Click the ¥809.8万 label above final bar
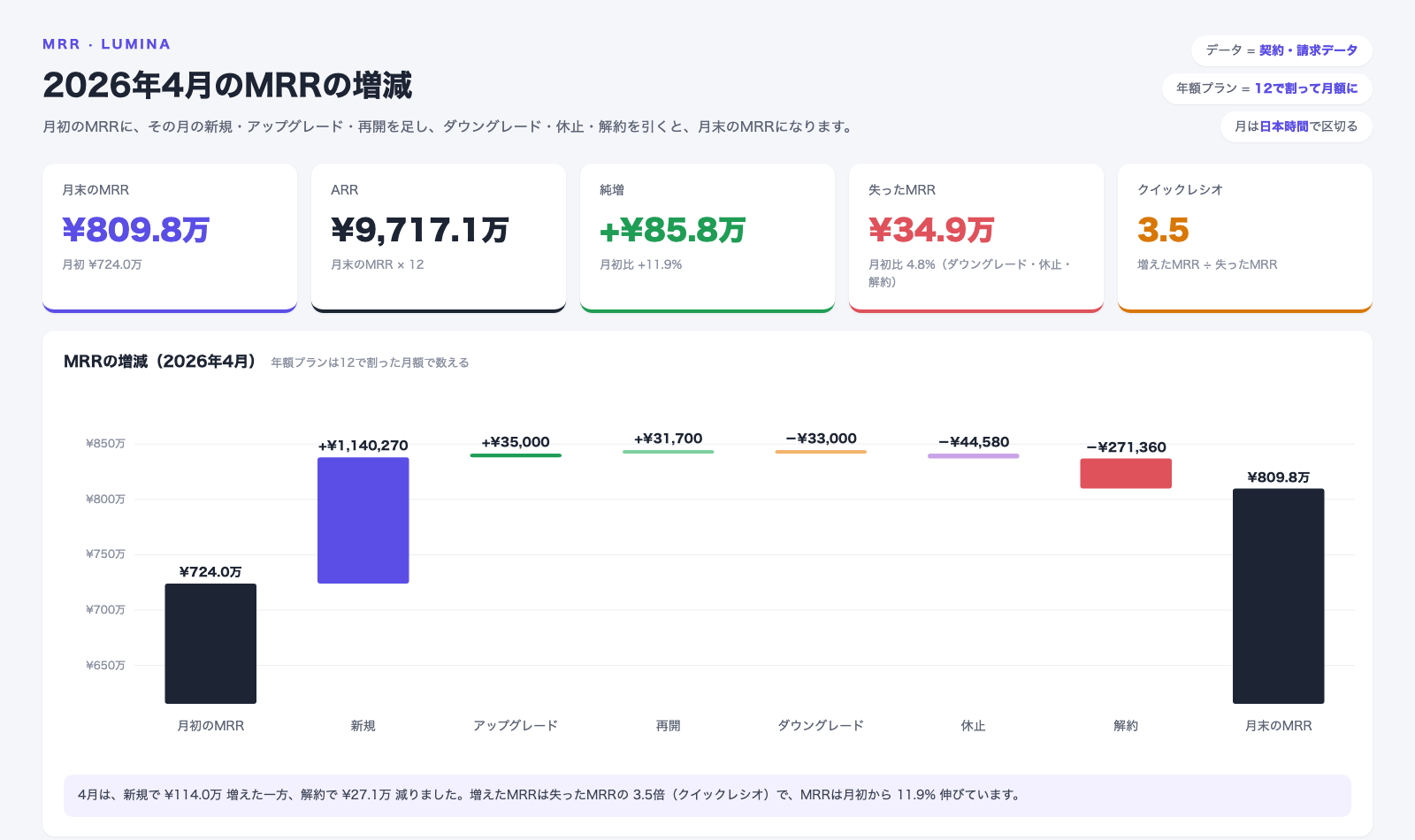This screenshot has width=1415, height=840. point(1279,477)
